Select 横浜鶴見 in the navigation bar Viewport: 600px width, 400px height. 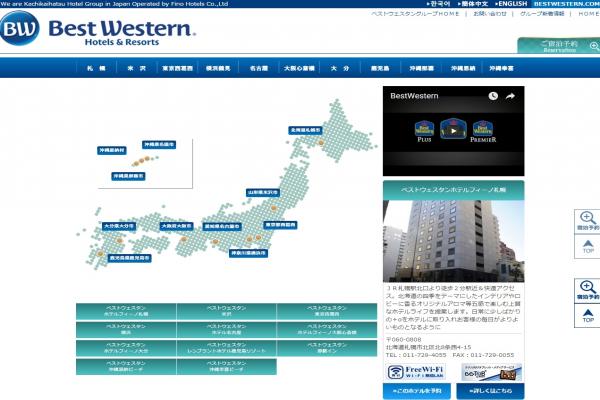click(x=218, y=68)
